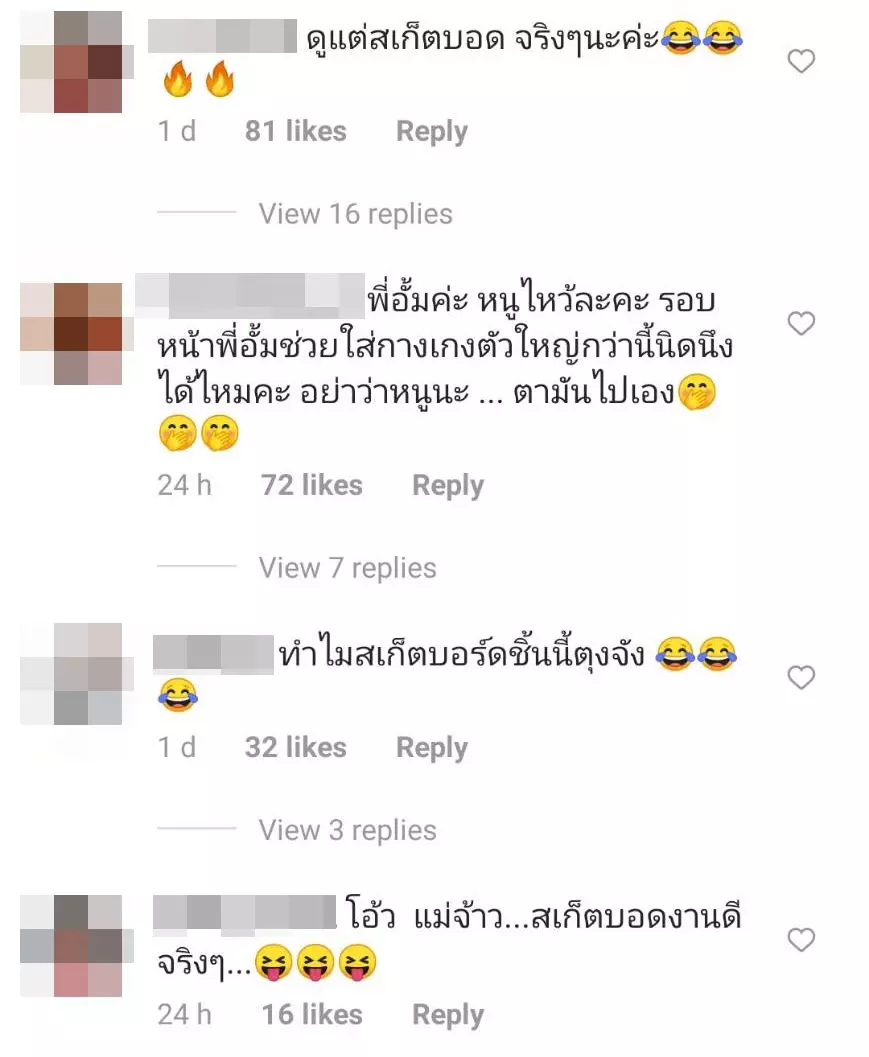Open second commenter's blurred profile picture

[71, 334]
